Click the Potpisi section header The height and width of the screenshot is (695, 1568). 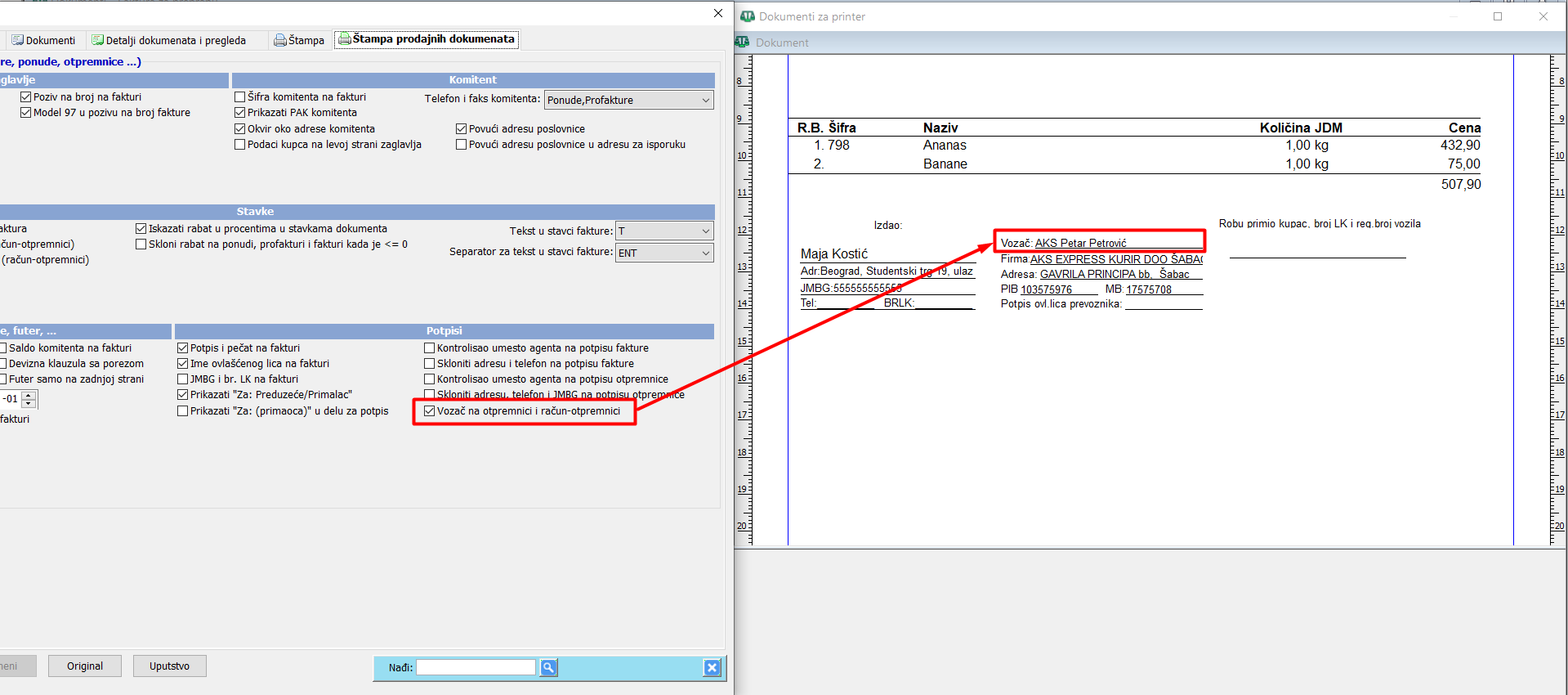[444, 331]
